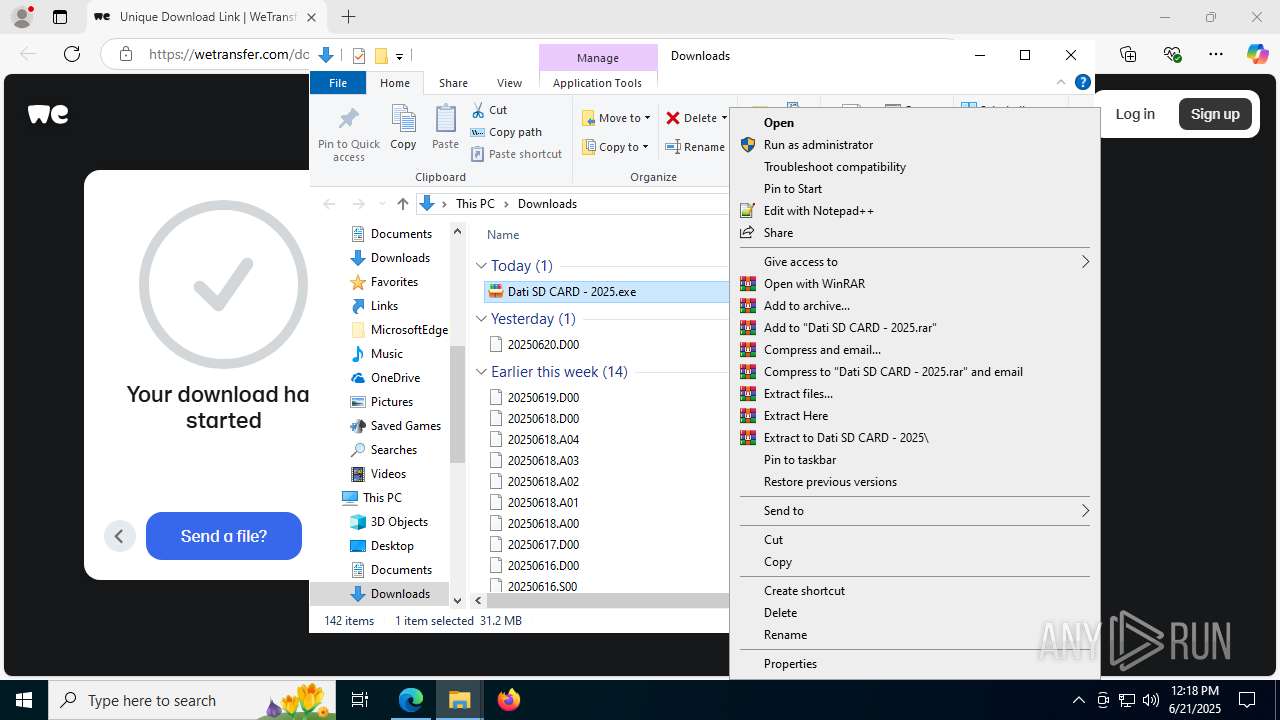Click Firefox icon in taskbar
1280x720 pixels.
click(x=509, y=700)
